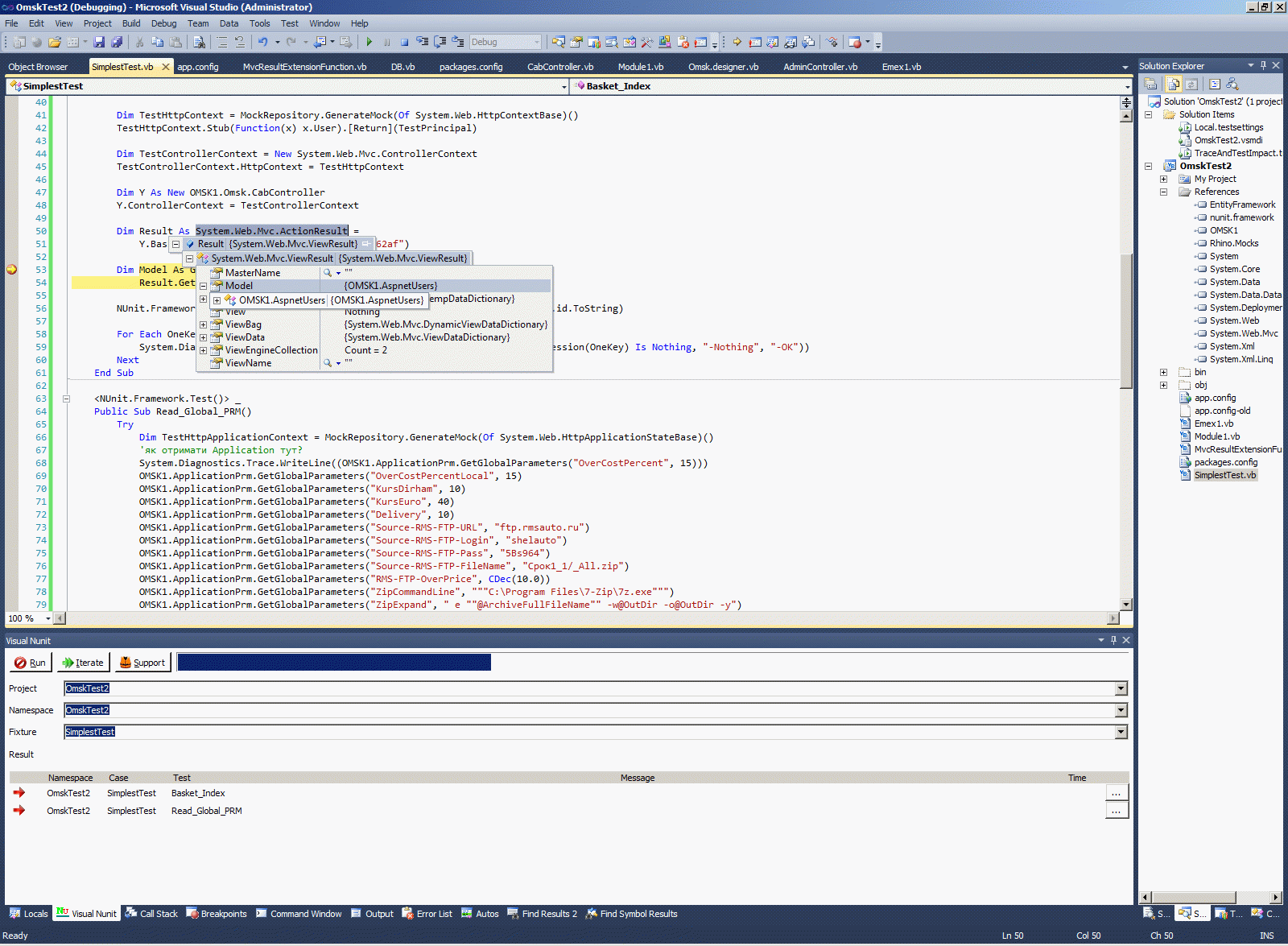Open the Test menu

[290, 23]
